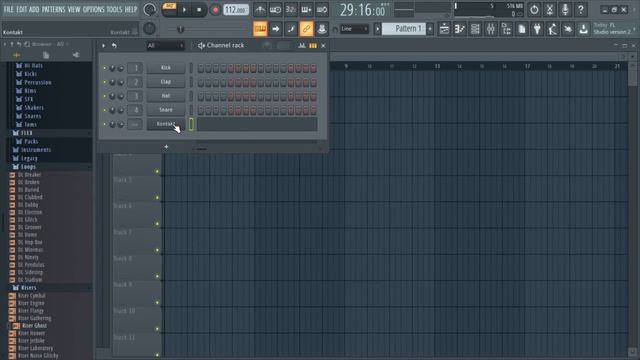Open the FILE menu
Image resolution: width=640 pixels, height=360 pixels.
click(x=8, y=9)
